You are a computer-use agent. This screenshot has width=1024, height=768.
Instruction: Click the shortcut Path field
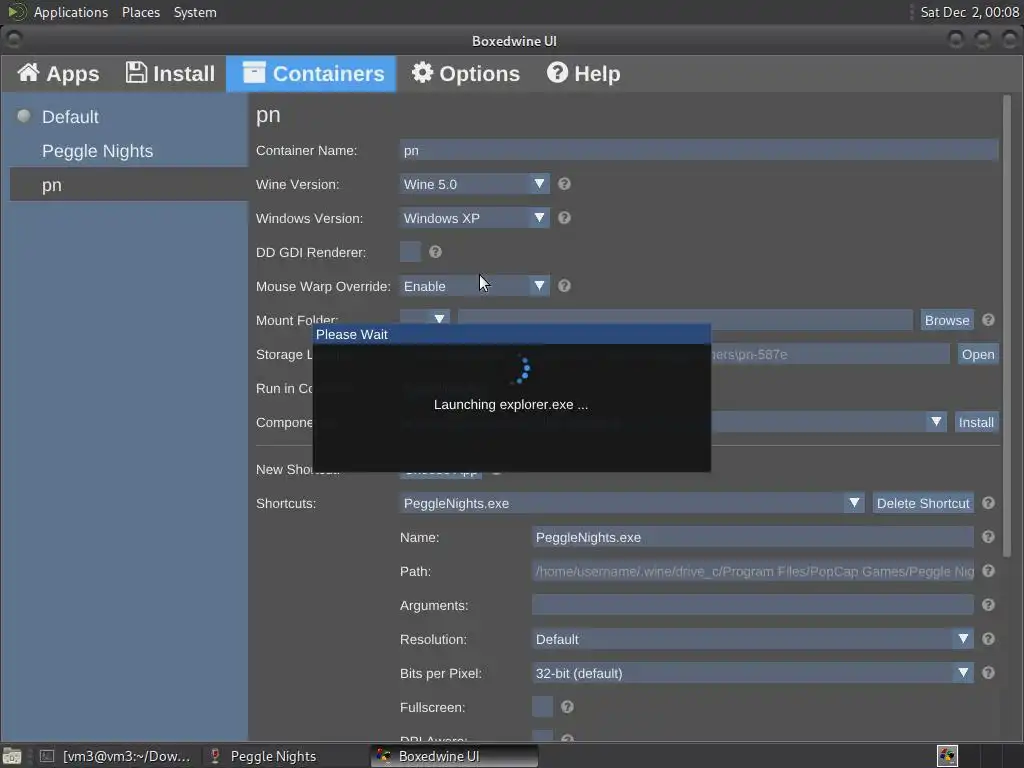tap(752, 571)
